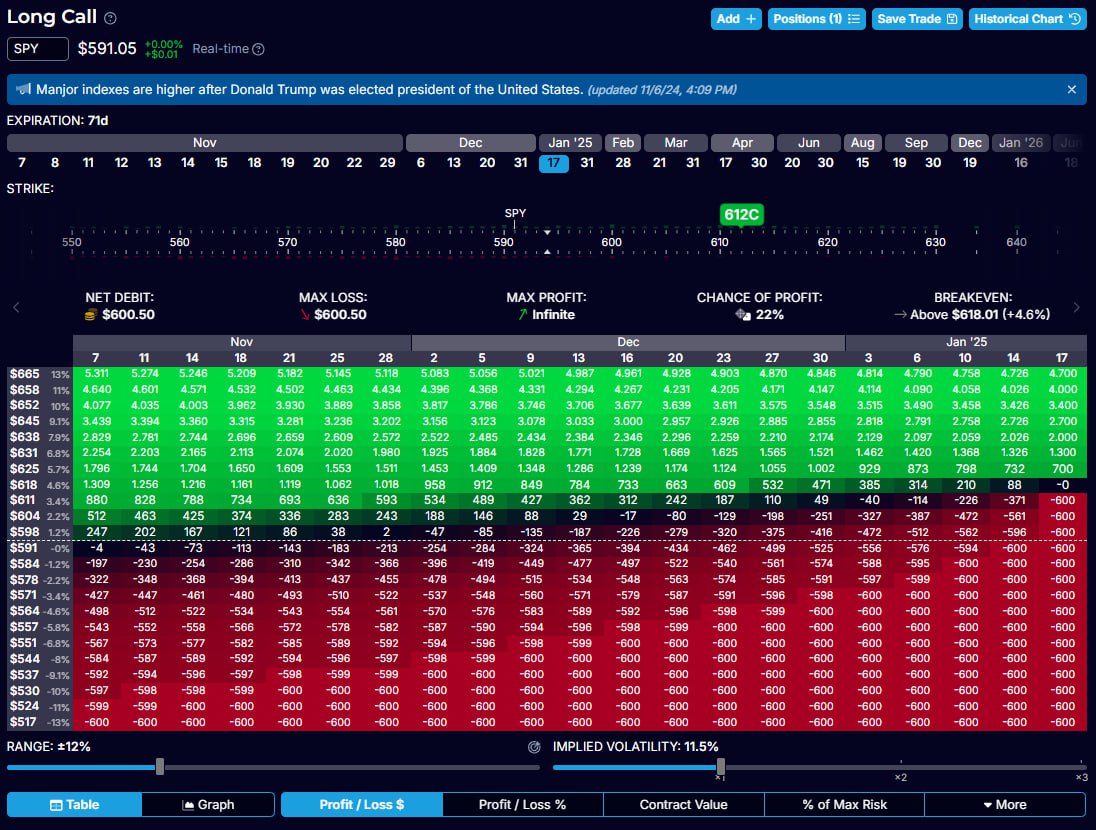Viewport: 1096px width, 830px height.
Task: Click the Real-time info question mark icon
Action: [258, 49]
